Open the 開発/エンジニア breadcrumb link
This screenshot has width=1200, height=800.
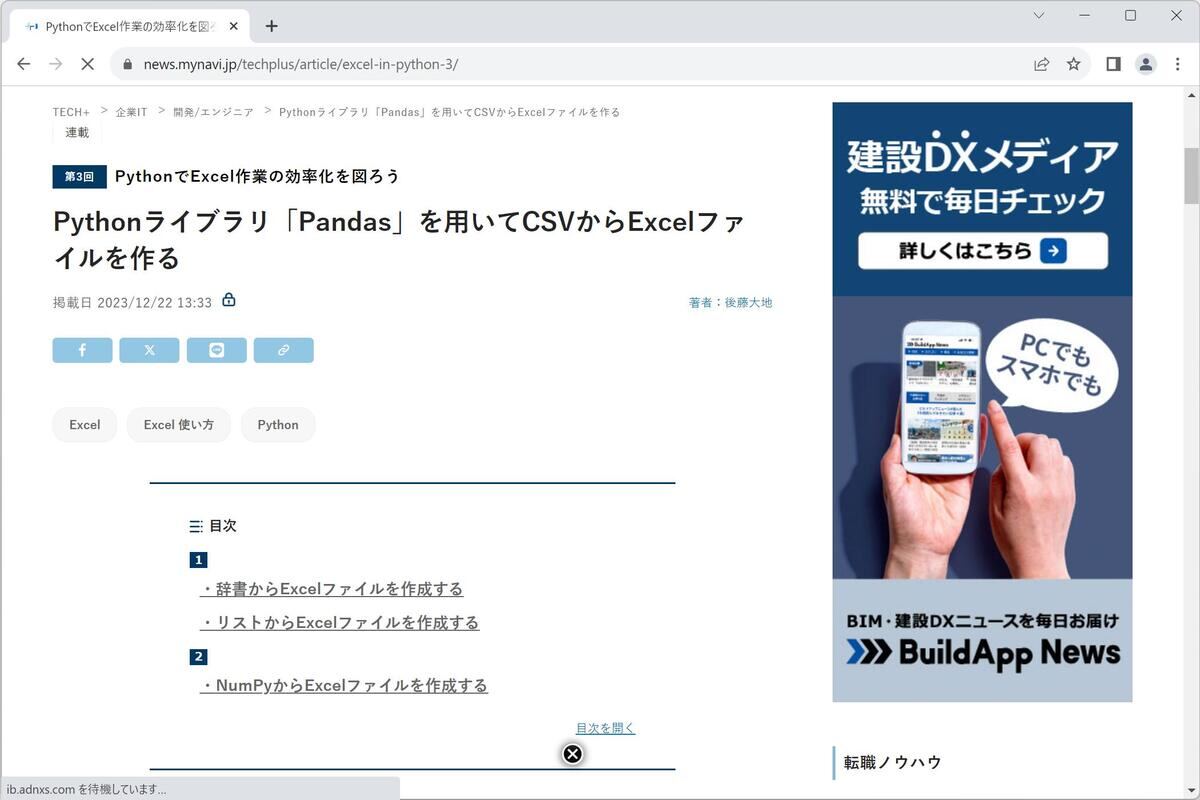click(x=213, y=112)
